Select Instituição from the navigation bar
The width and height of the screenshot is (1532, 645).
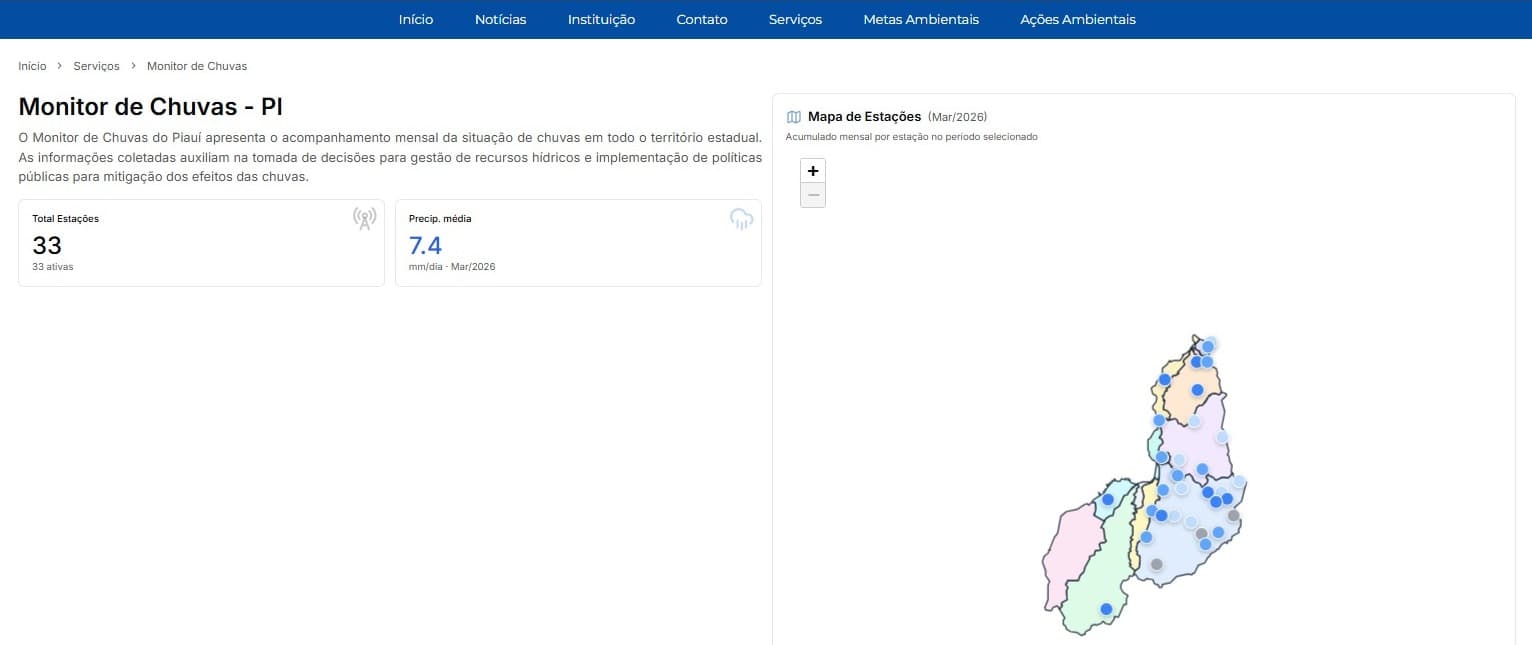pos(600,19)
